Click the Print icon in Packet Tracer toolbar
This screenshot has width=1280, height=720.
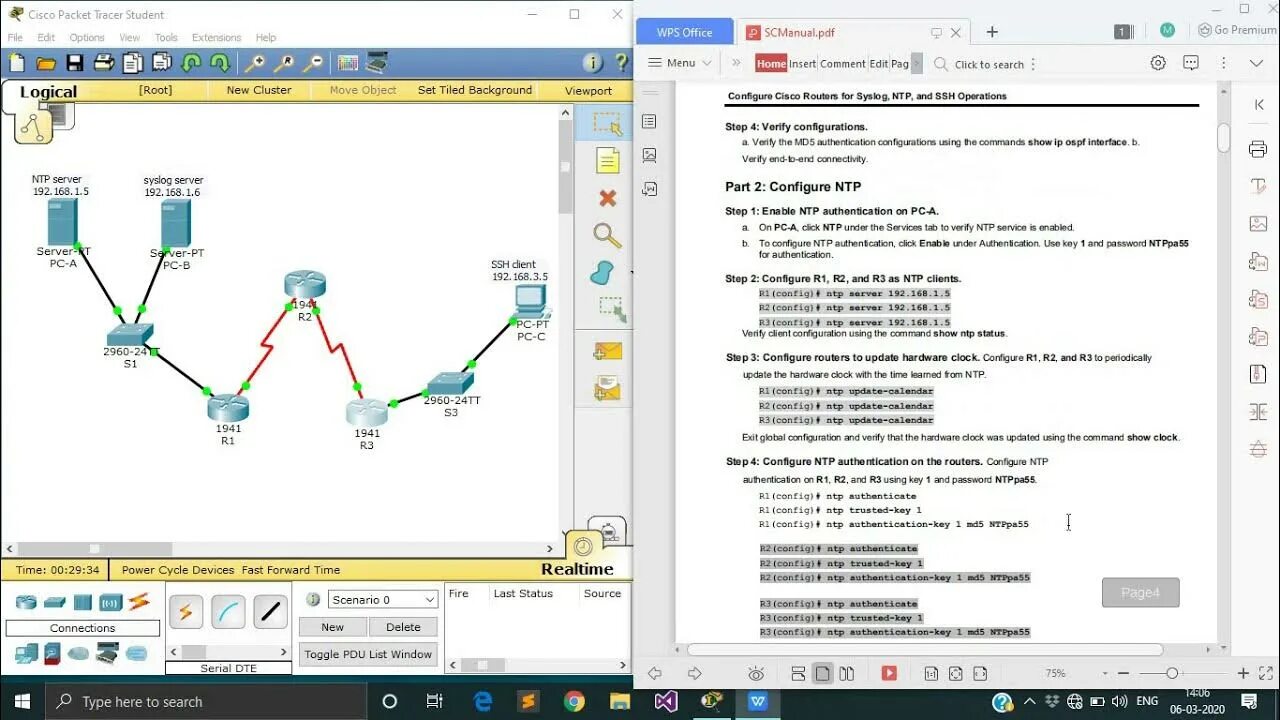(x=104, y=63)
